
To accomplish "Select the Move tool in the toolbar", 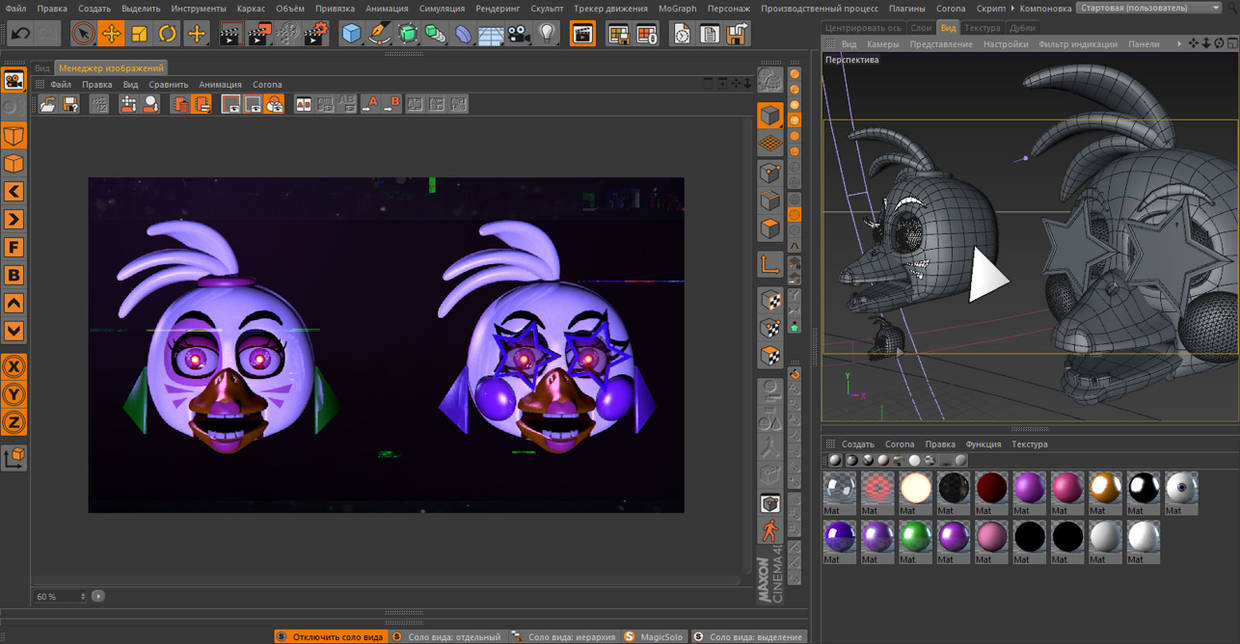I will tap(112, 33).
